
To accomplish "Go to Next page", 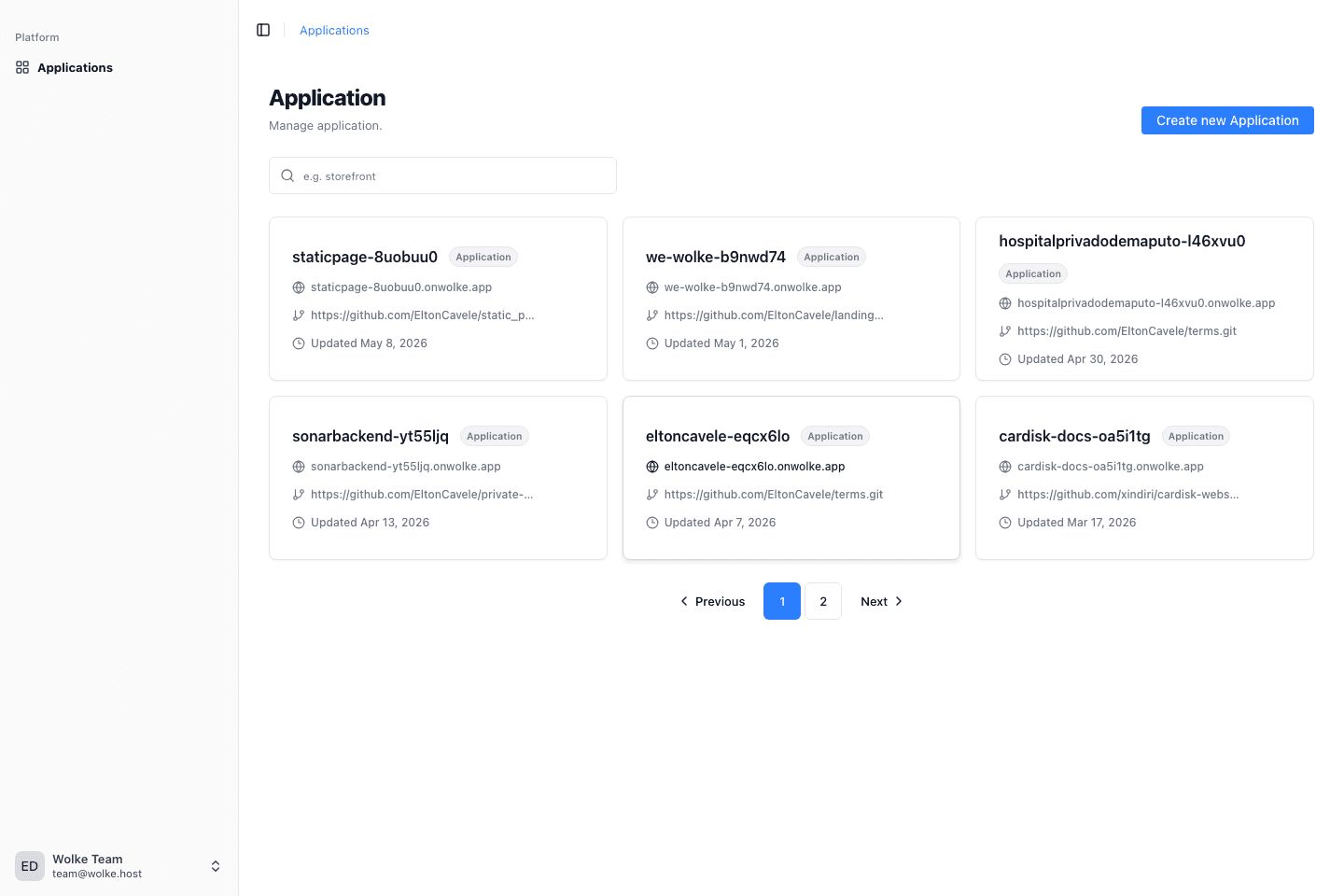I will [x=881, y=601].
